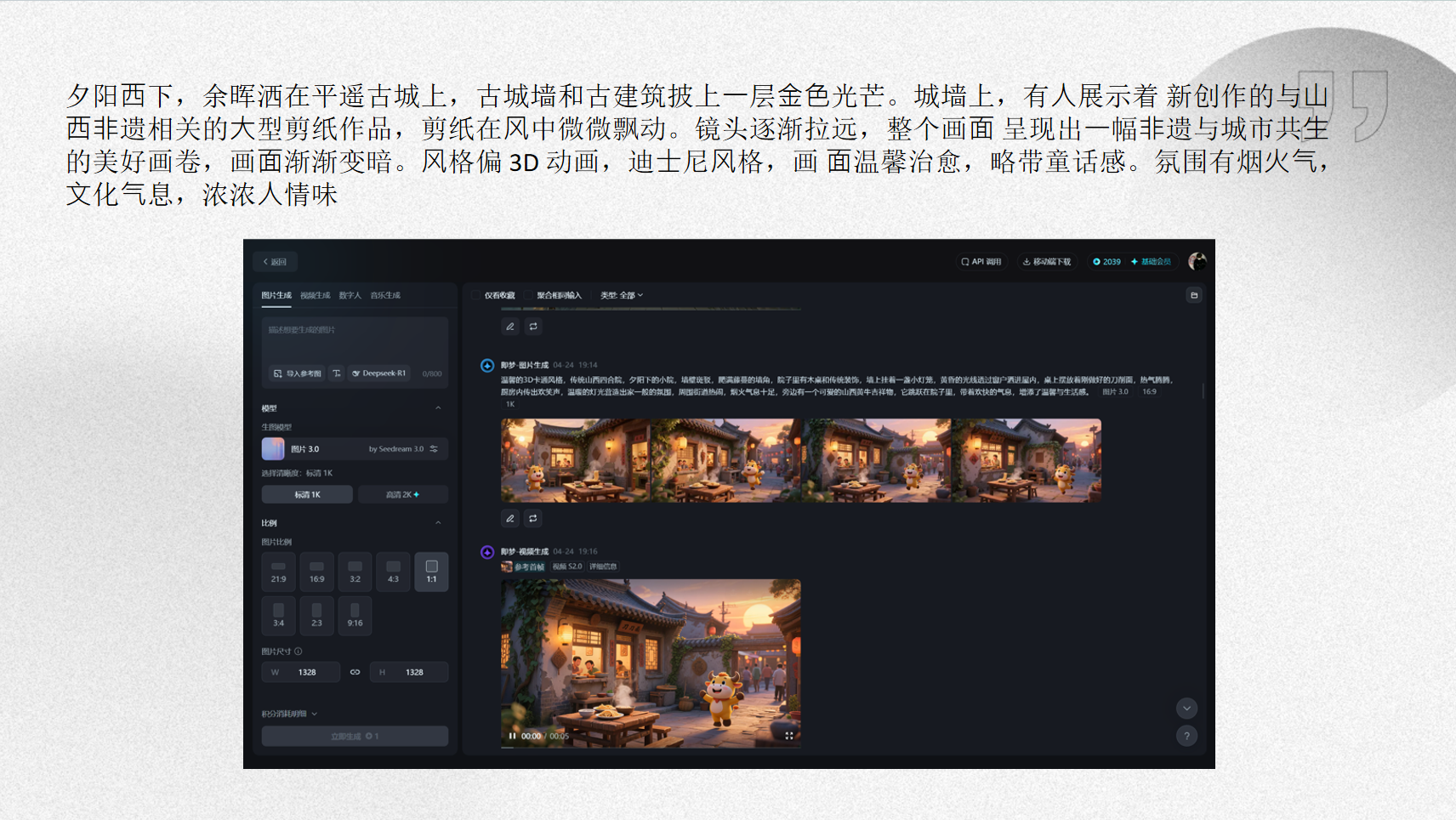The width and height of the screenshot is (1456, 820).
Task: Click the 视频 S2.0 tag
Action: [x=567, y=567]
